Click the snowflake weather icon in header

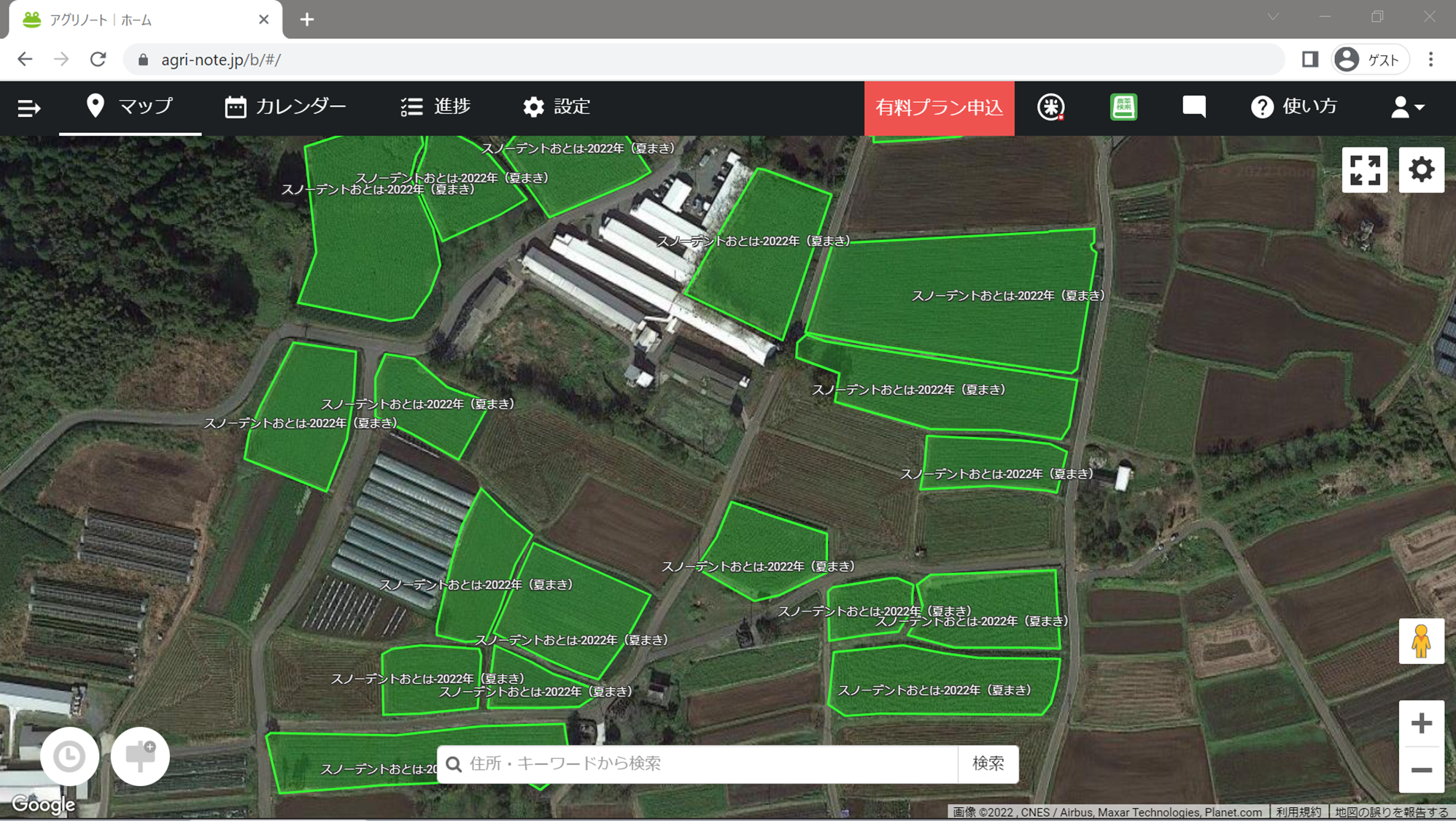(x=1050, y=107)
